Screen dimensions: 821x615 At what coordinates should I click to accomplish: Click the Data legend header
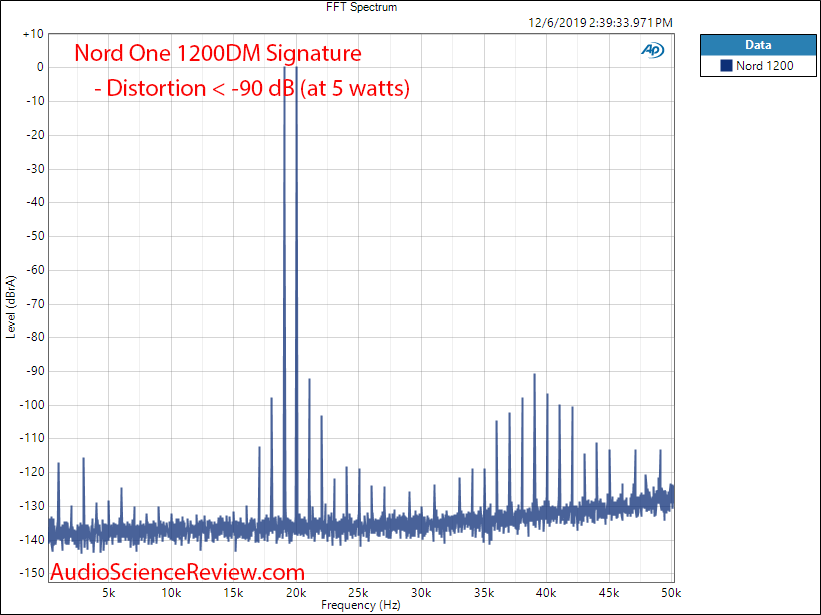tap(758, 45)
